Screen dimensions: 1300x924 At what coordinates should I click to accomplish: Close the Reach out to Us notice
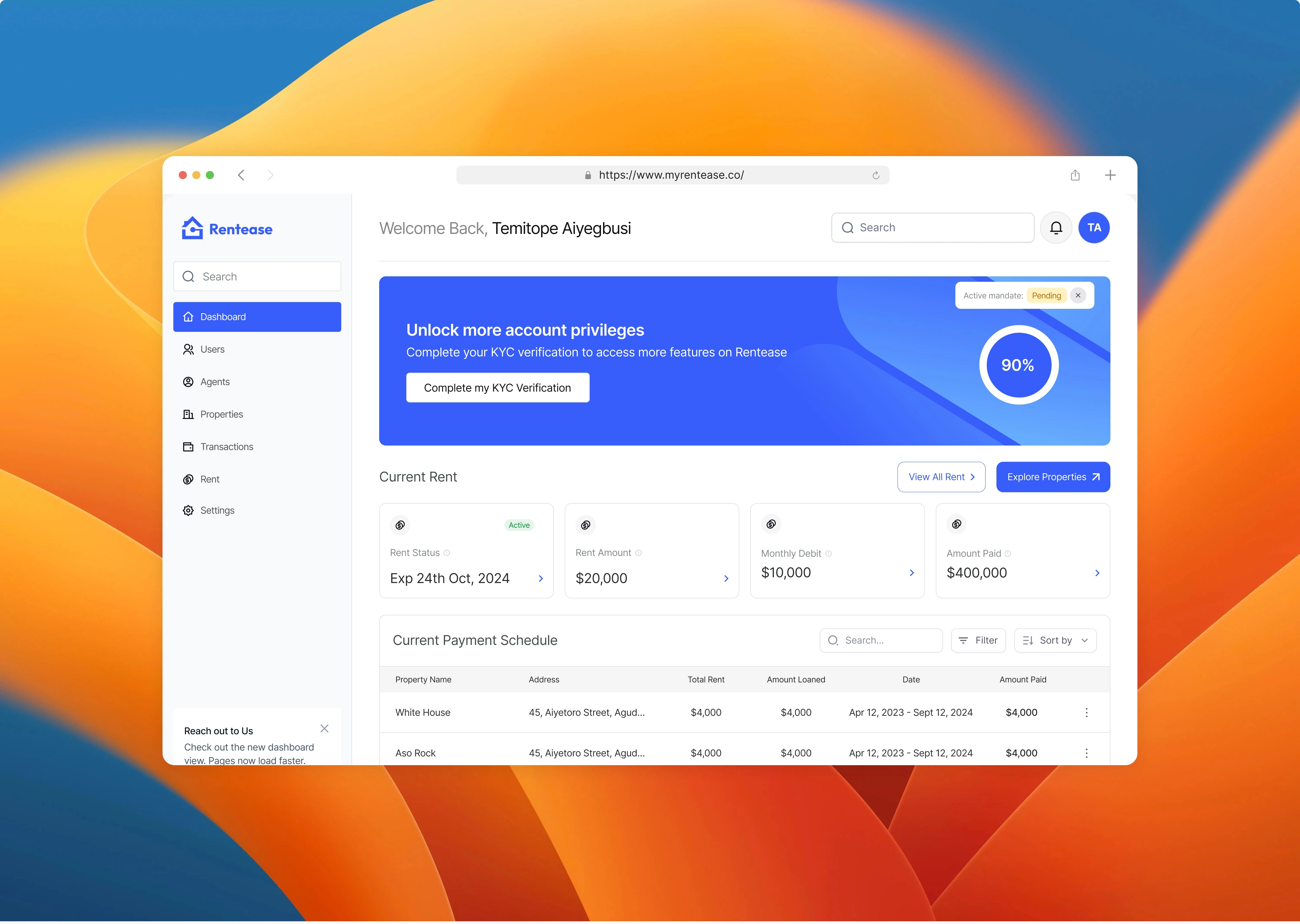[x=324, y=729]
